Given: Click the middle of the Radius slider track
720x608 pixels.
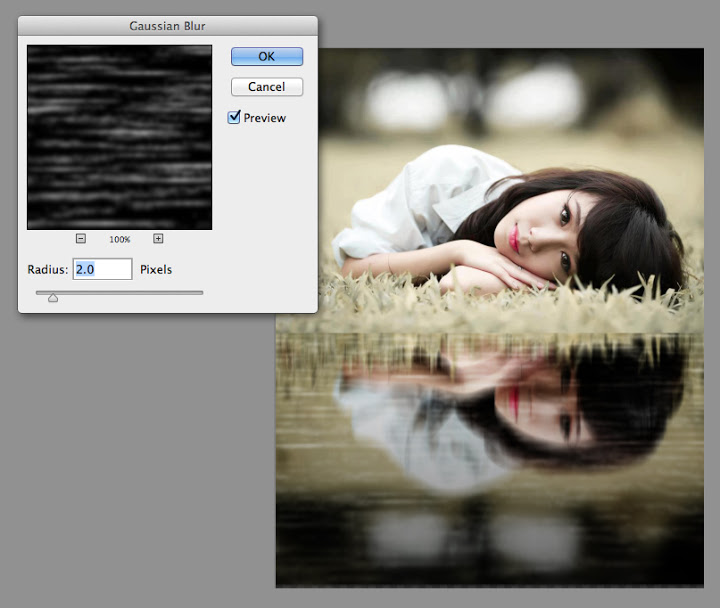Looking at the screenshot, I should click(120, 292).
